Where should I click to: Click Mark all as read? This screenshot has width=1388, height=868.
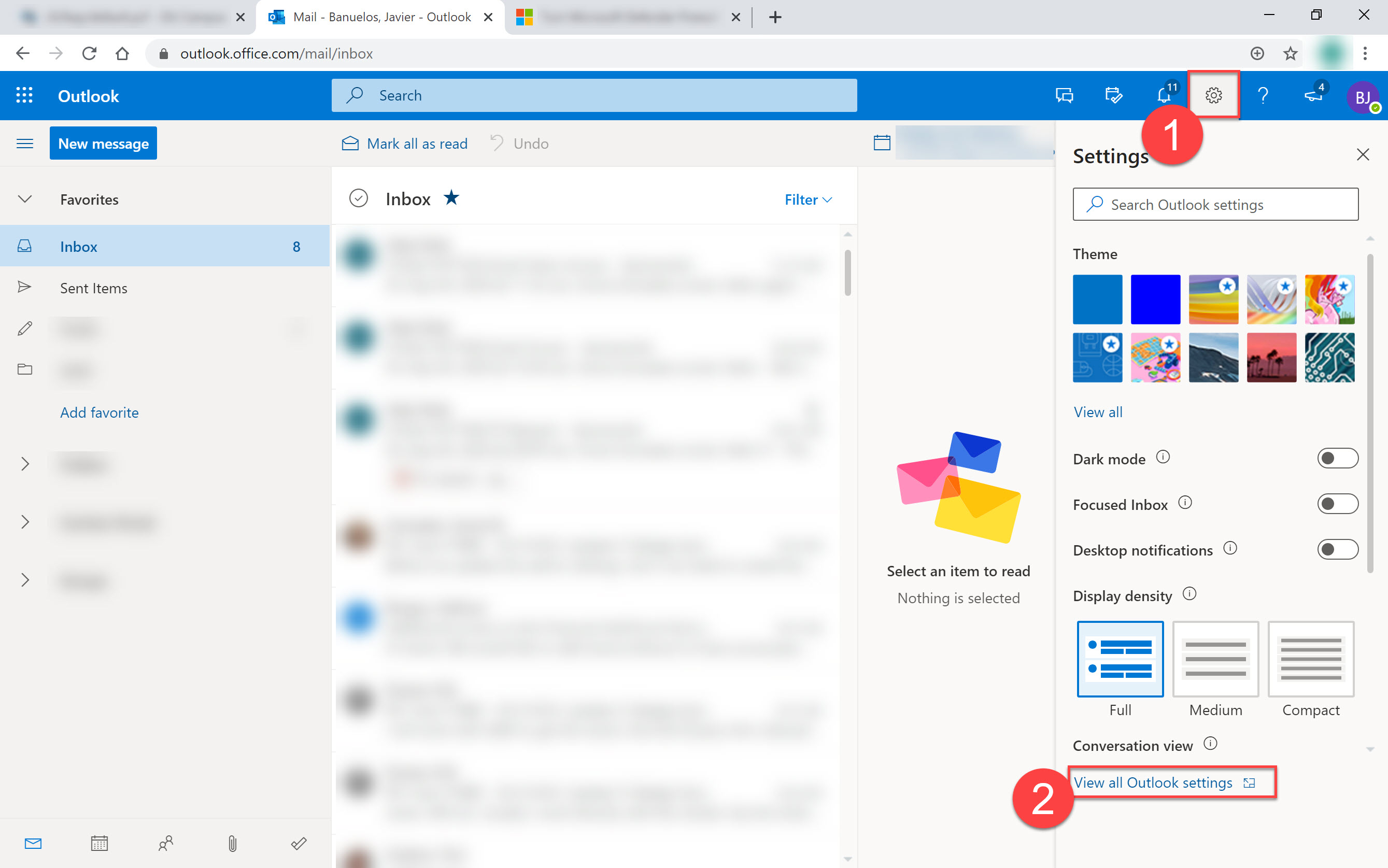[x=405, y=144]
